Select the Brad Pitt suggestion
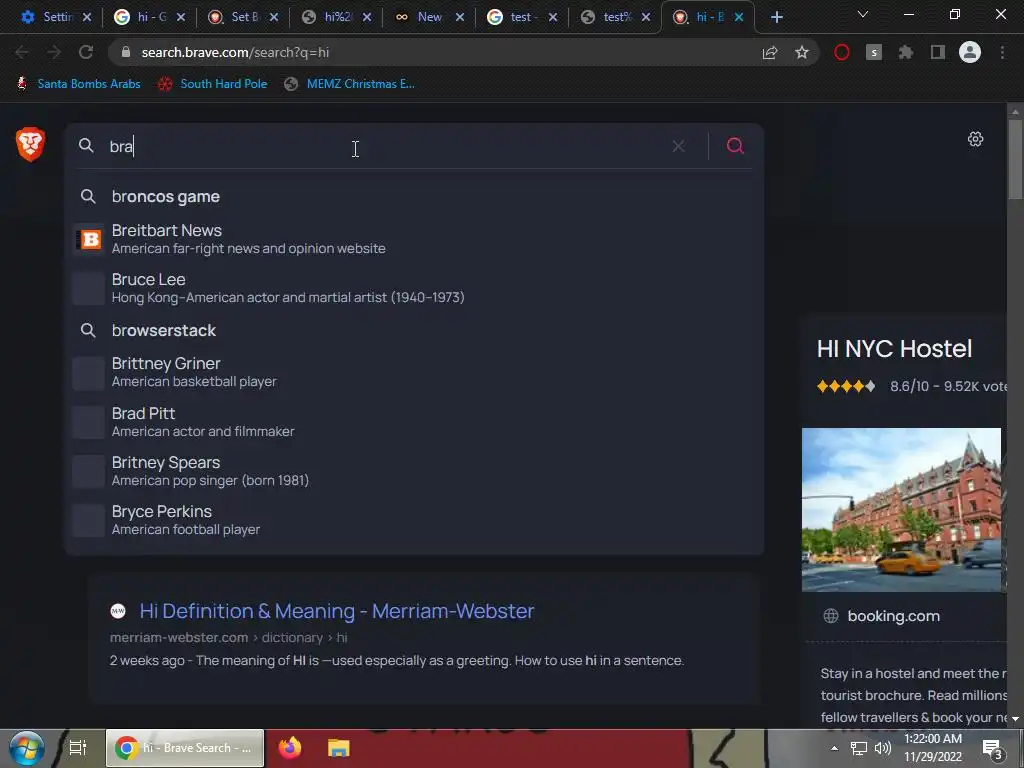1024x768 pixels. (414, 422)
